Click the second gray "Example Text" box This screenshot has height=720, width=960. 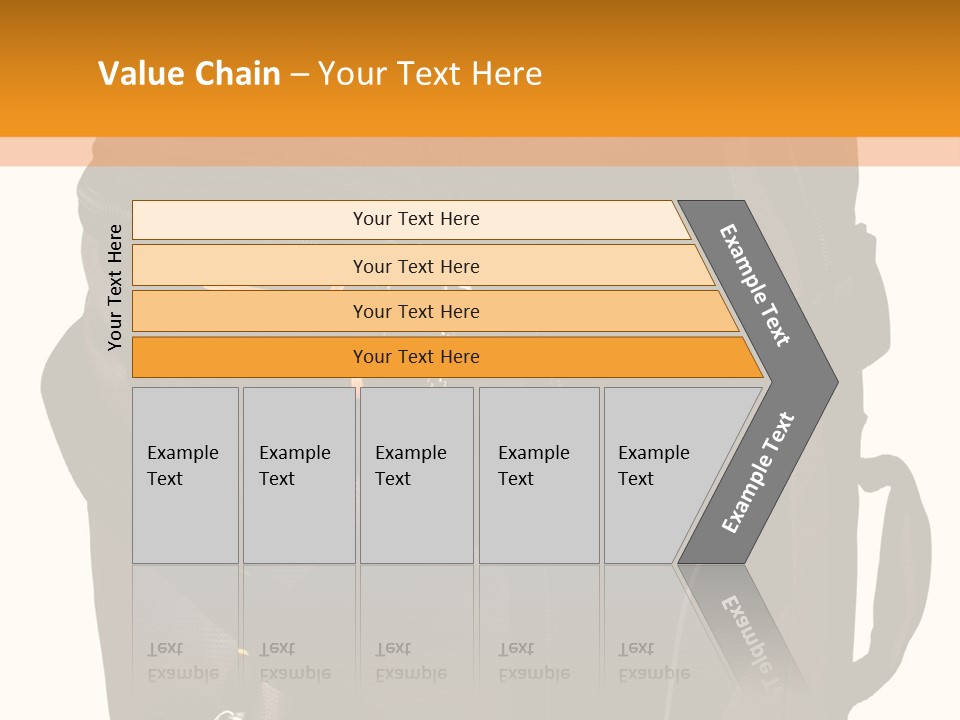click(x=298, y=475)
